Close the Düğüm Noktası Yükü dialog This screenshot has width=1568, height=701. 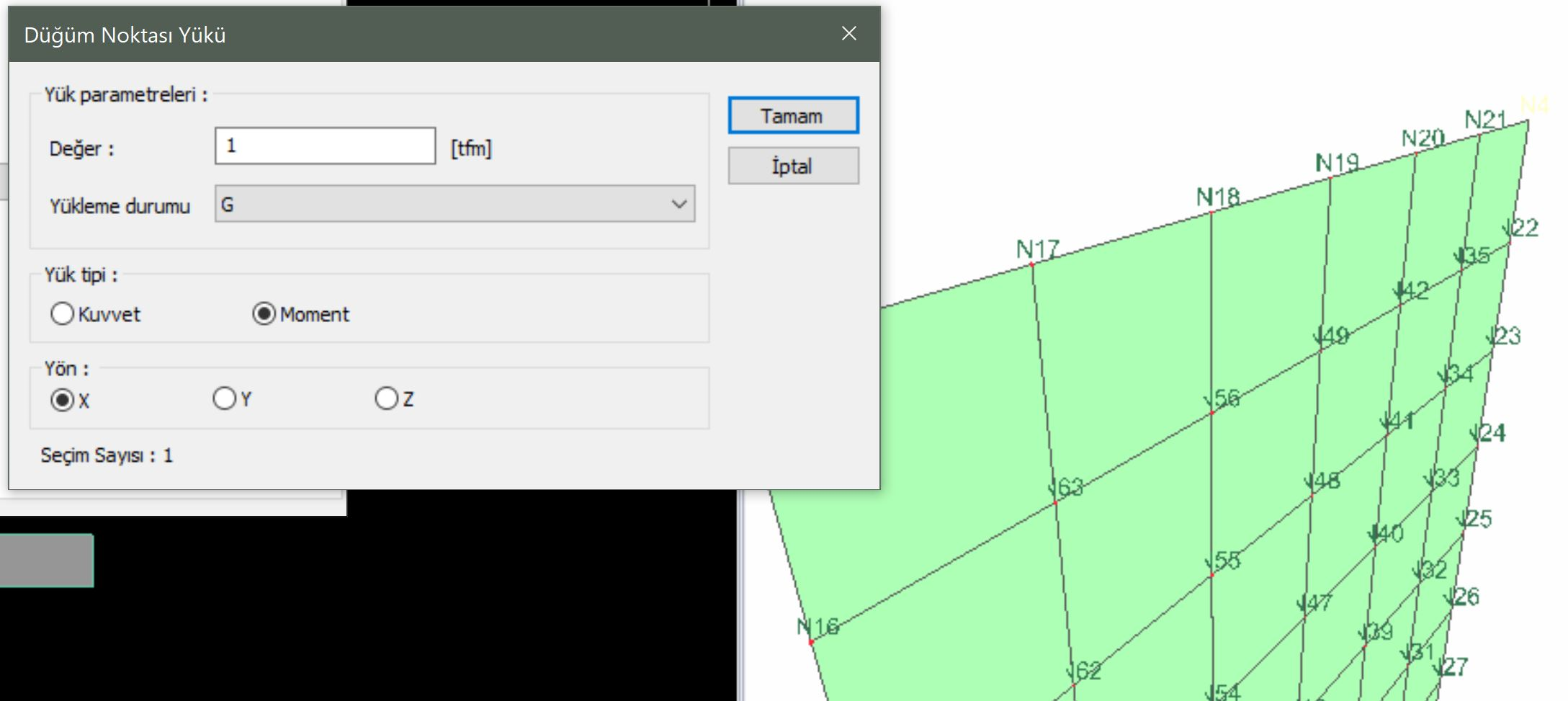click(849, 34)
